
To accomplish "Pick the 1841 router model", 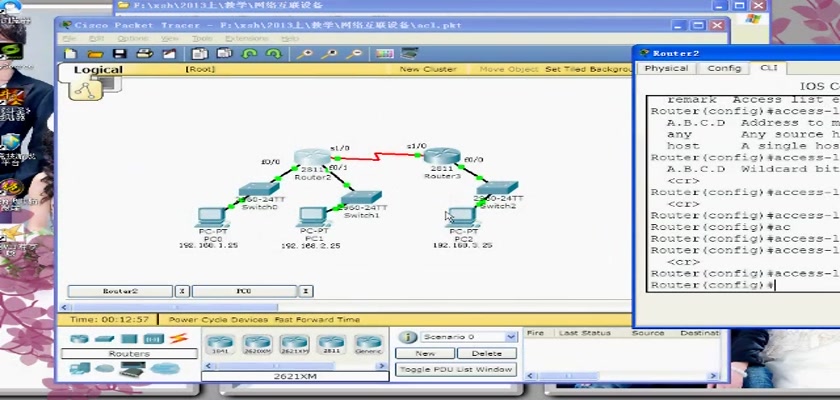I will point(220,344).
